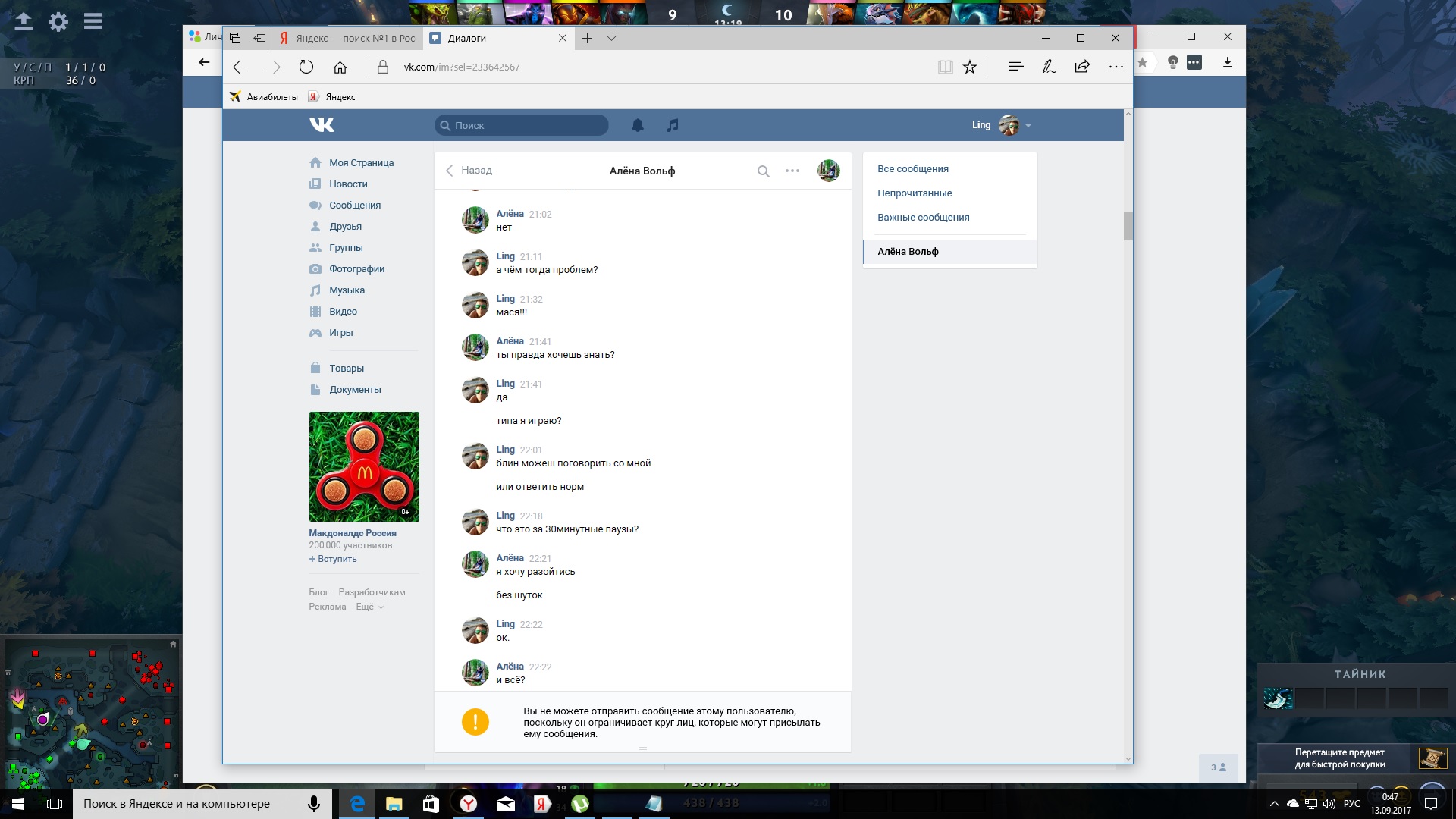Open the Блог footer link
1456x819 pixels.
(x=318, y=592)
